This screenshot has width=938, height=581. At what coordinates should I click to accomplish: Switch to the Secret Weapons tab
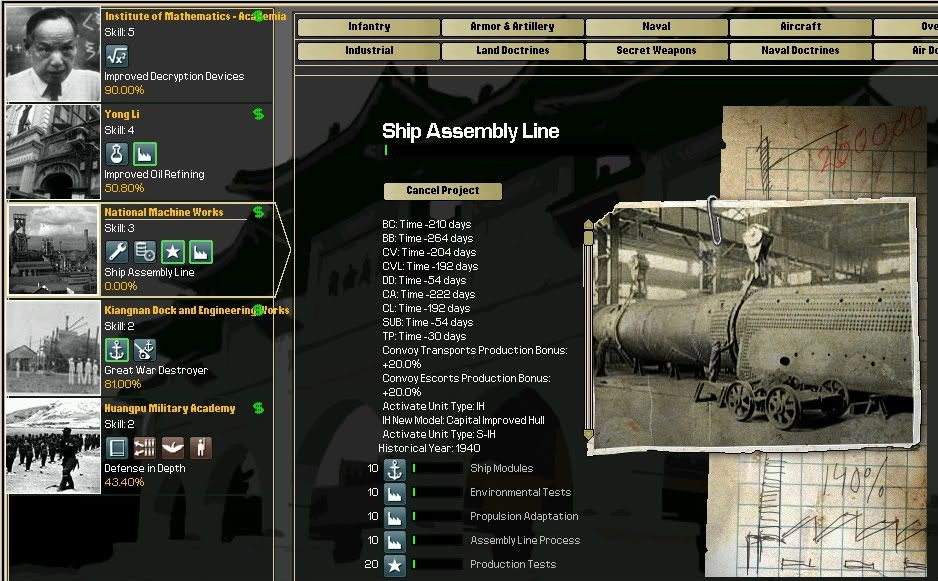click(x=657, y=50)
